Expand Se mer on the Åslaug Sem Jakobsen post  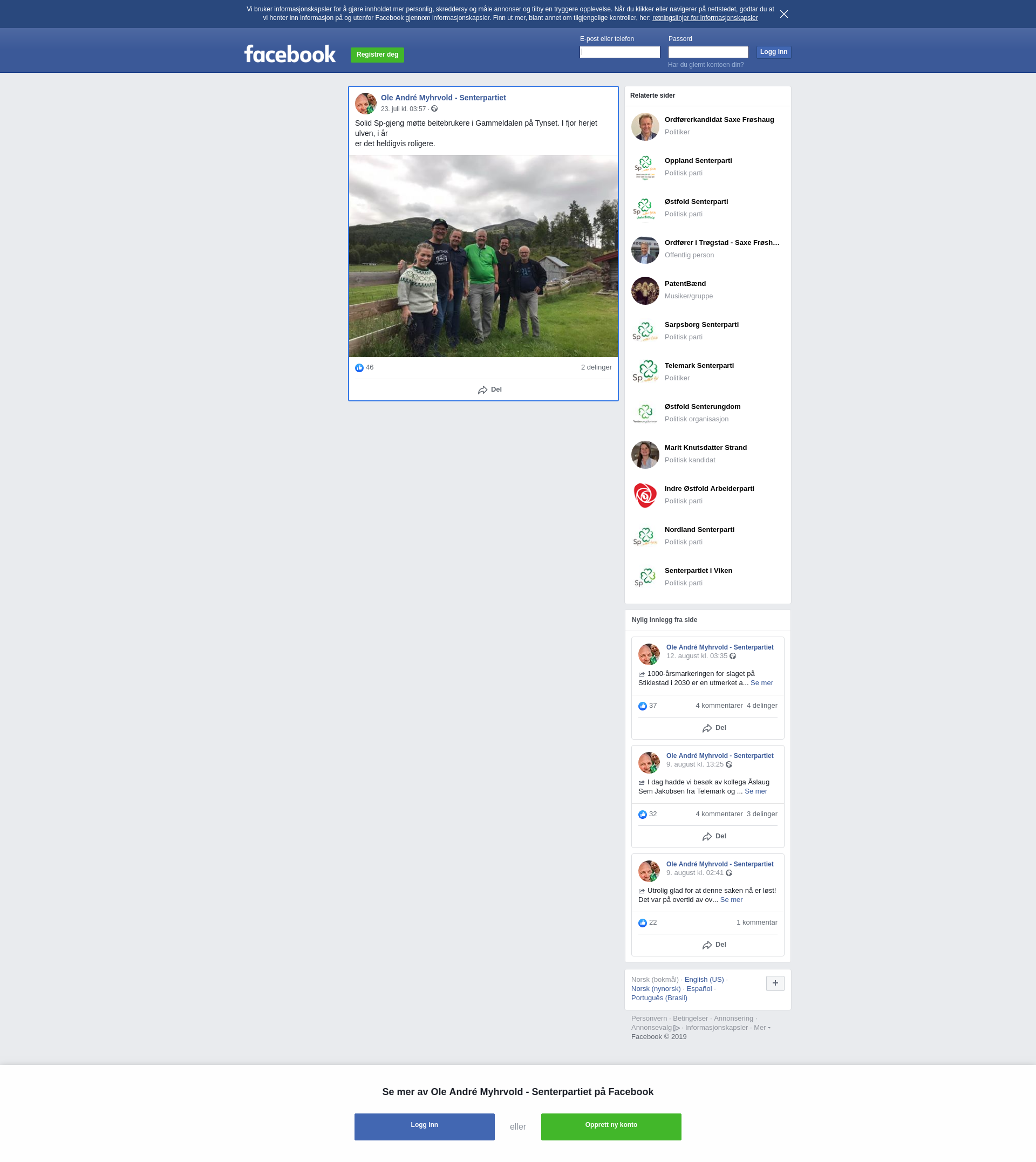coord(755,791)
